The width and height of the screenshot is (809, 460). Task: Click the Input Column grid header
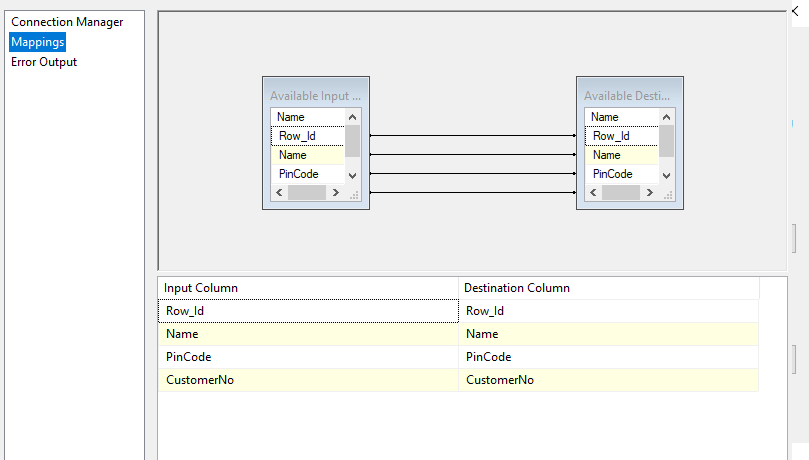click(x=307, y=288)
